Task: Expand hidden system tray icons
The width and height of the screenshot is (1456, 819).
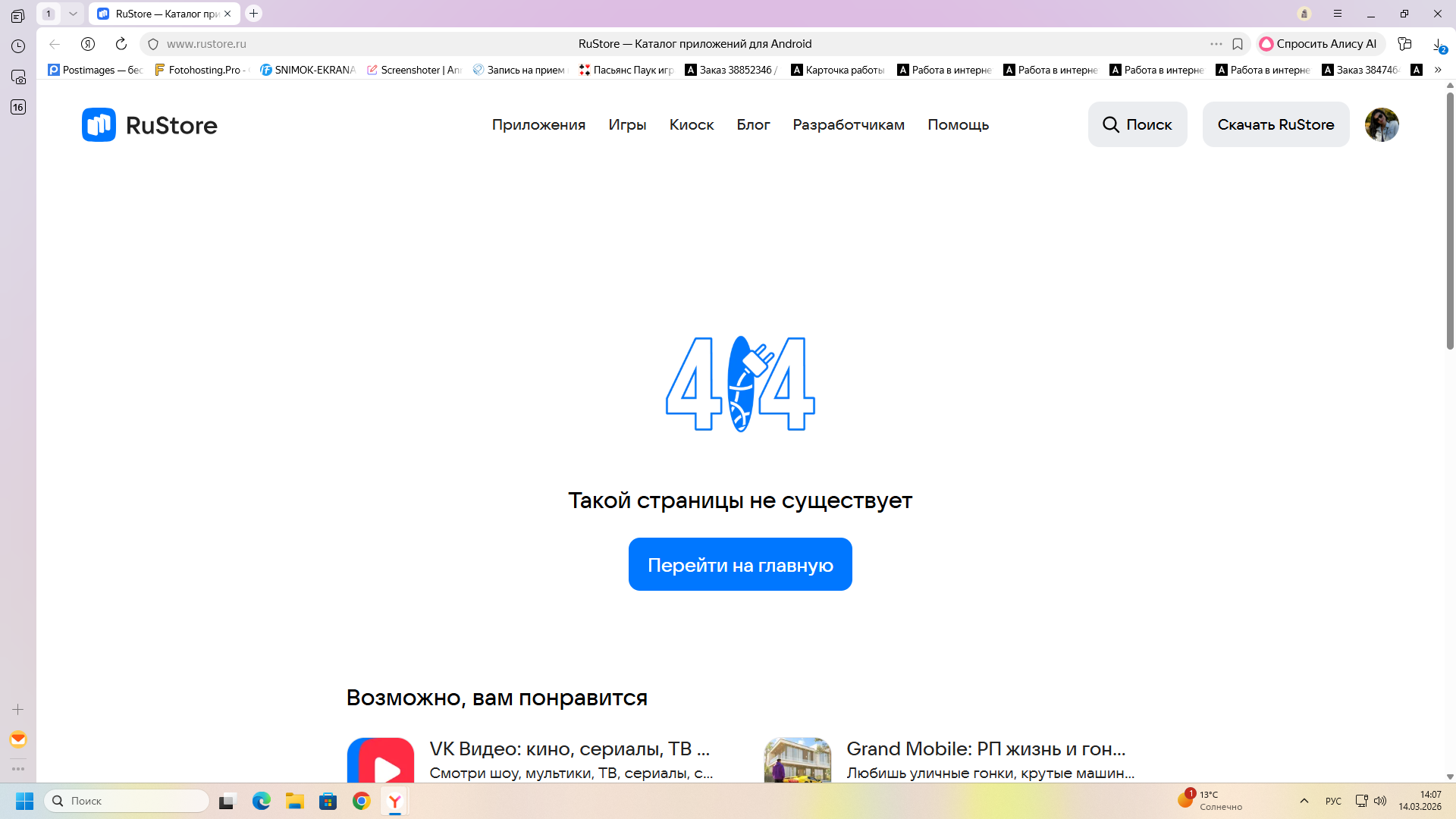Action: (x=1304, y=801)
